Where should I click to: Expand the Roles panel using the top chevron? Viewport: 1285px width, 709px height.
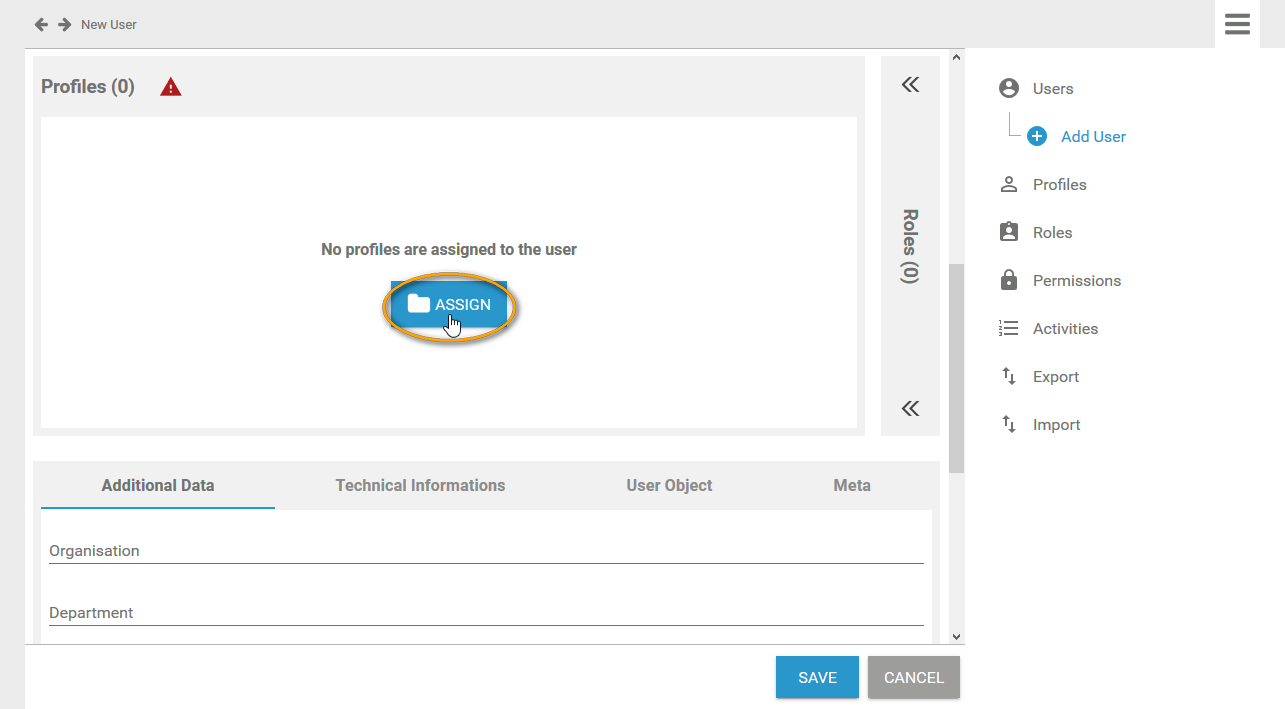pyautogui.click(x=910, y=84)
